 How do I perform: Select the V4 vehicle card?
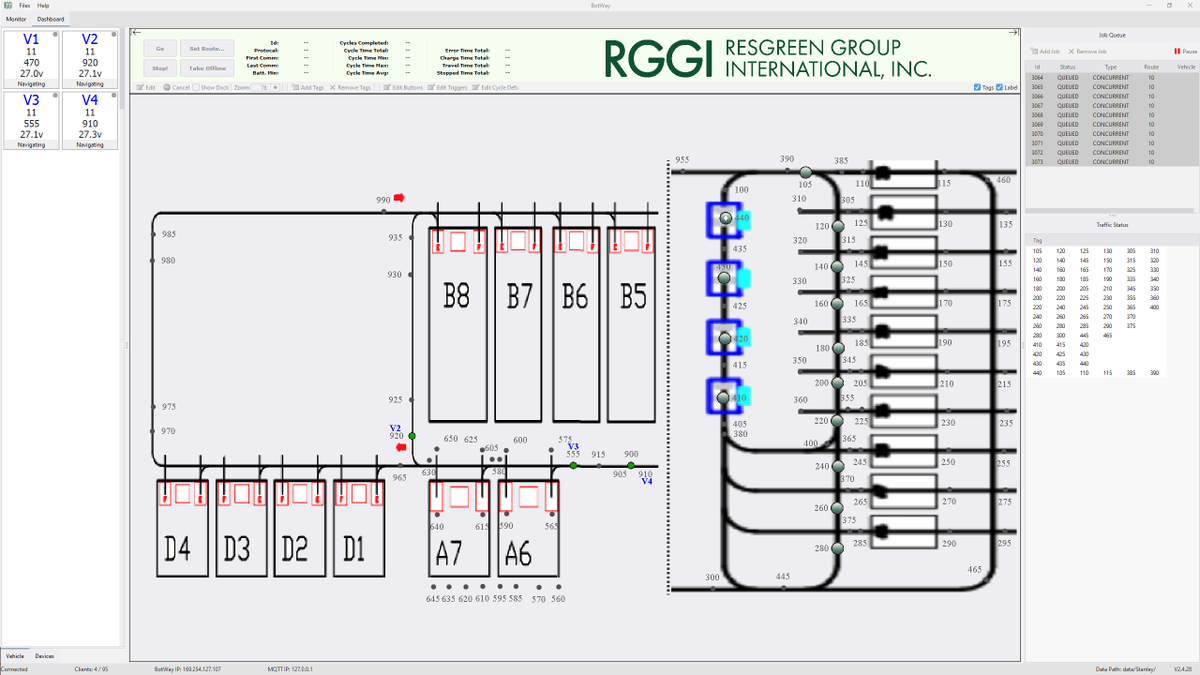coord(90,121)
